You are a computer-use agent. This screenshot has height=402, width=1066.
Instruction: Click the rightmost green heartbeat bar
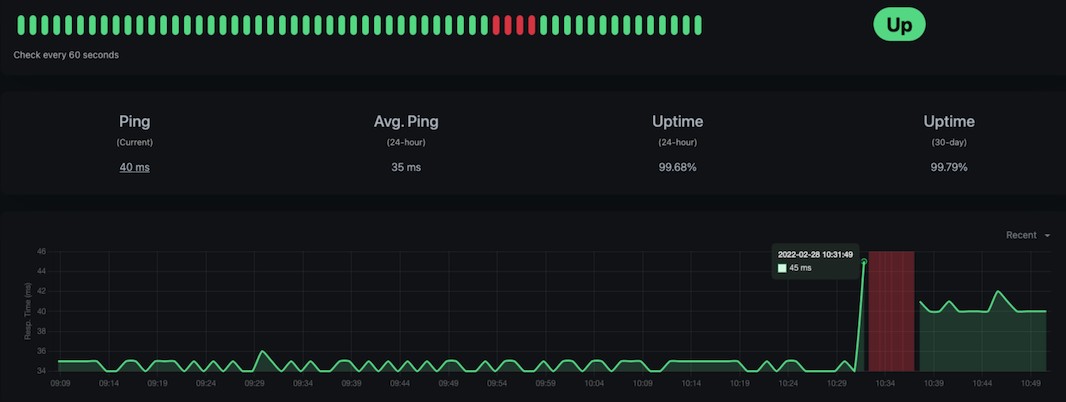(x=697, y=25)
